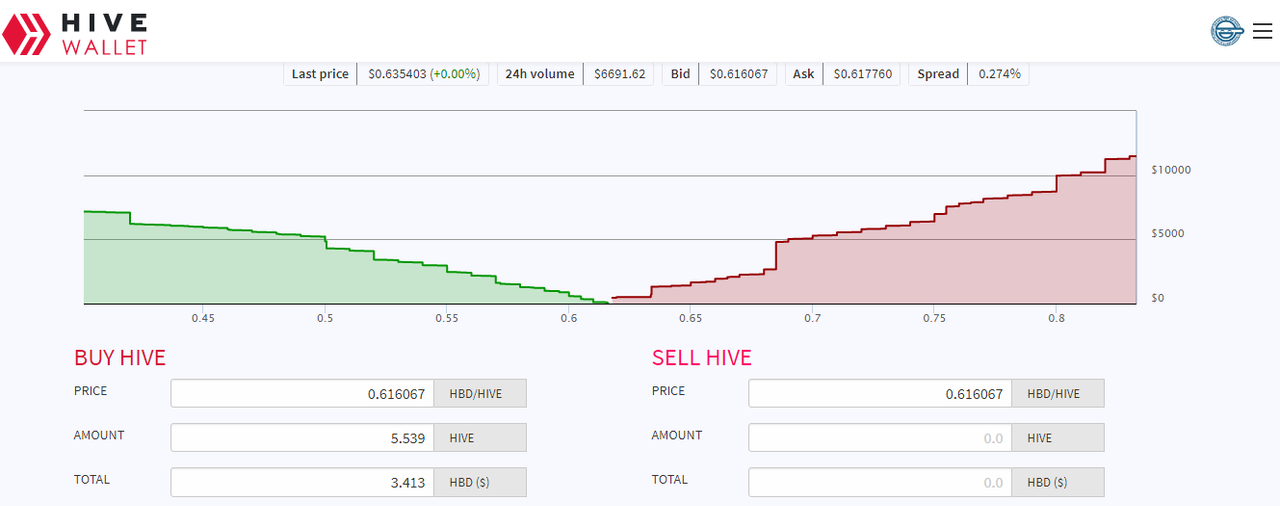Edit the Buy HIVE amount field

[303, 438]
